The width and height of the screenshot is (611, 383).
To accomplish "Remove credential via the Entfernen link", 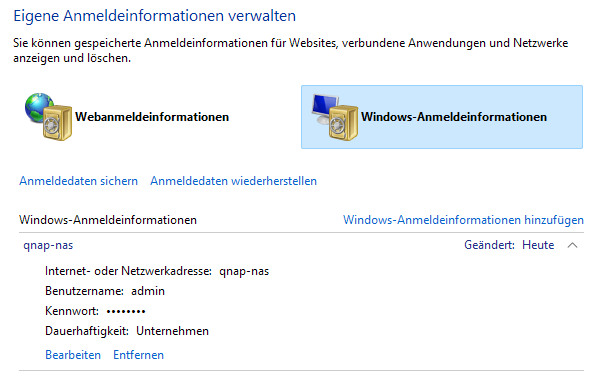I will point(138,355).
